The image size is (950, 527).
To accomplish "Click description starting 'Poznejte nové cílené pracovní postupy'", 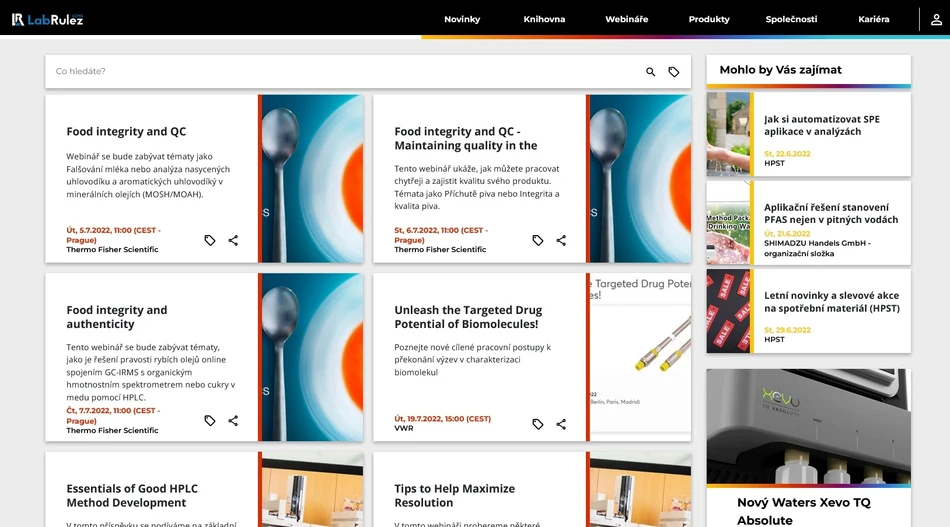I will (473, 360).
